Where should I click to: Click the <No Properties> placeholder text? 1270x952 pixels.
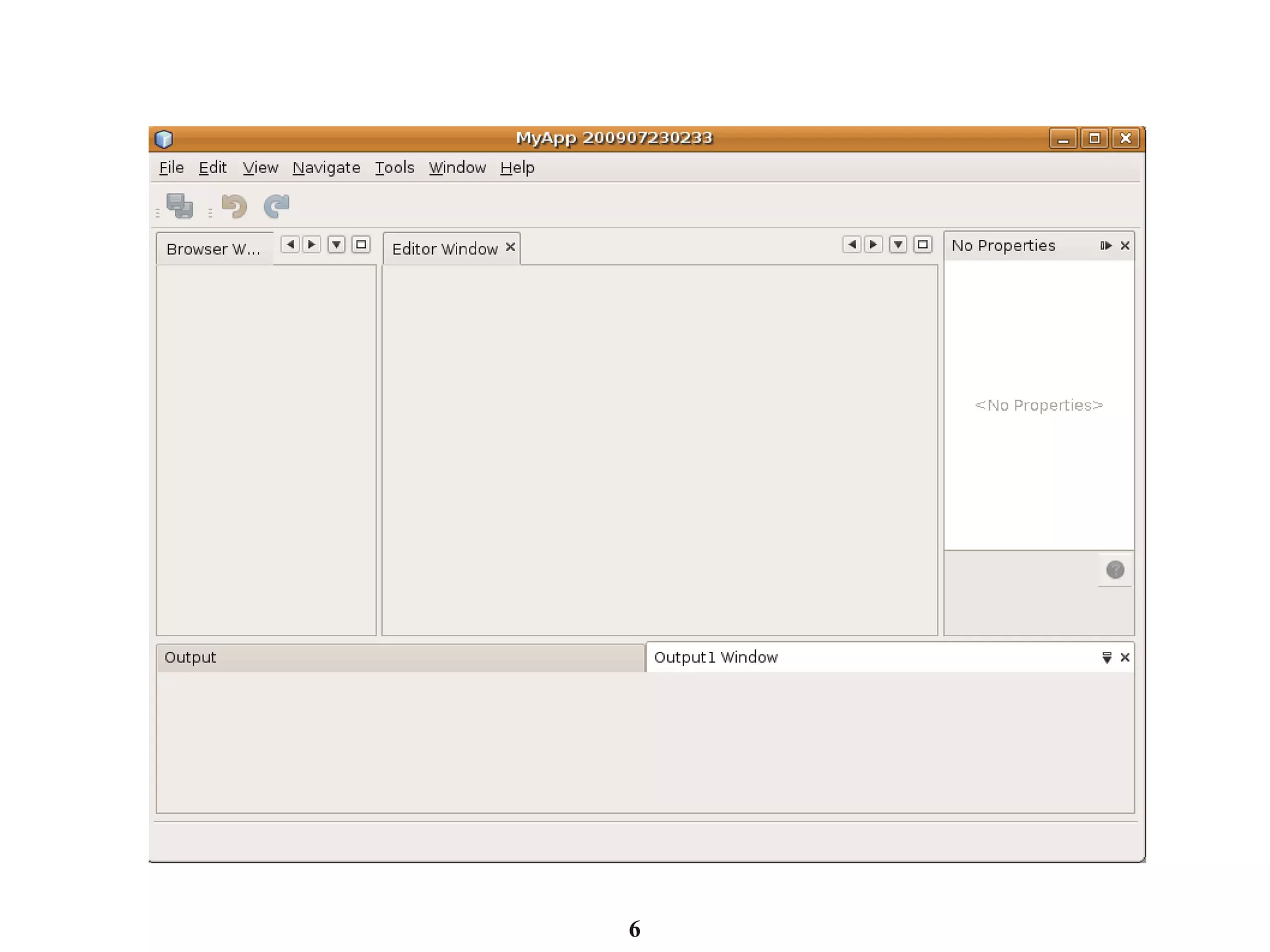tap(1039, 405)
